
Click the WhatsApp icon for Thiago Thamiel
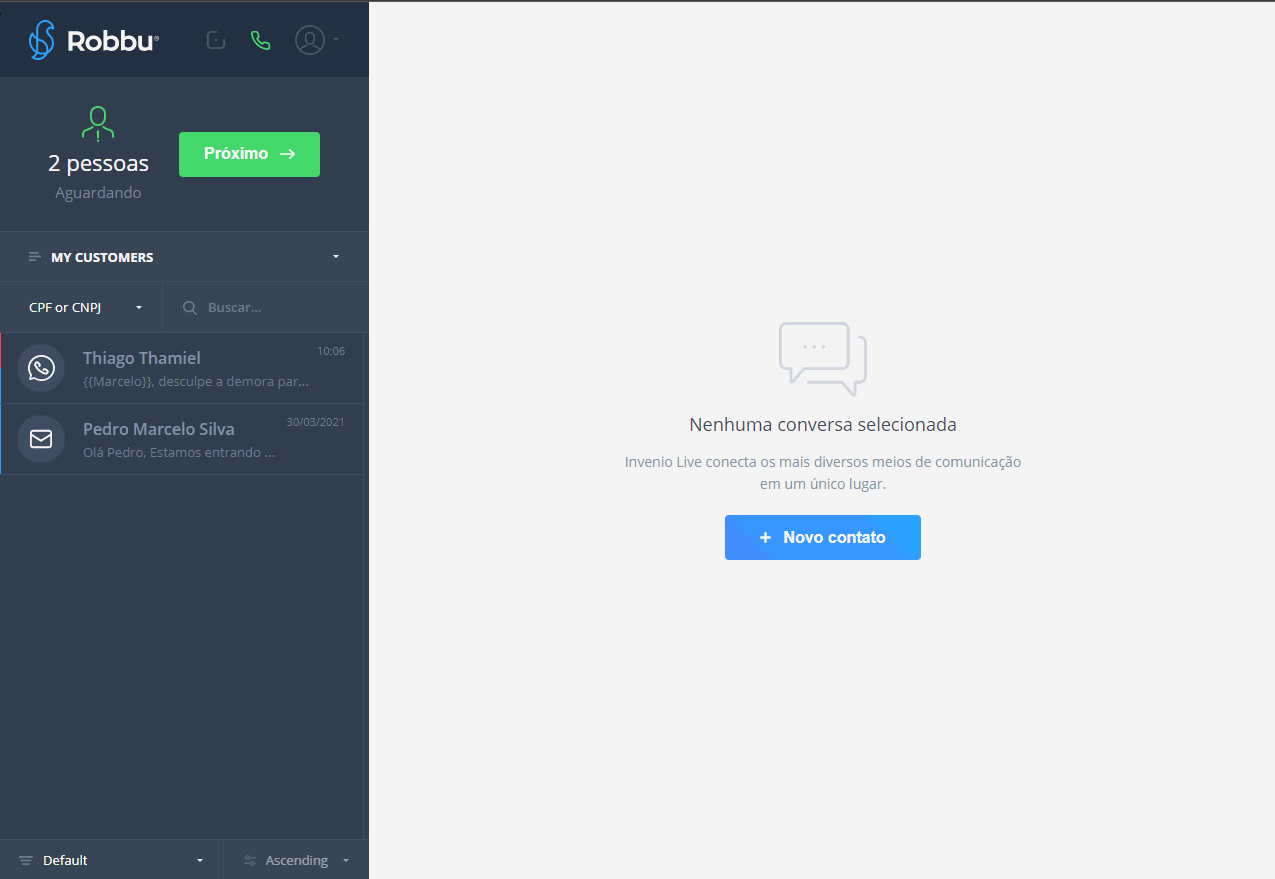tap(41, 368)
